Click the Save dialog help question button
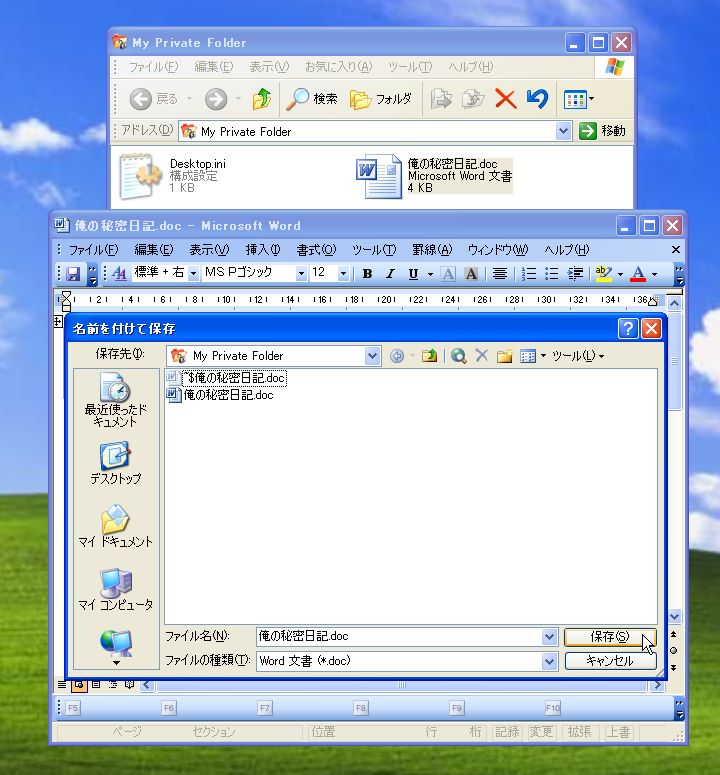Screen dimensions: 720x775 [x=628, y=329]
